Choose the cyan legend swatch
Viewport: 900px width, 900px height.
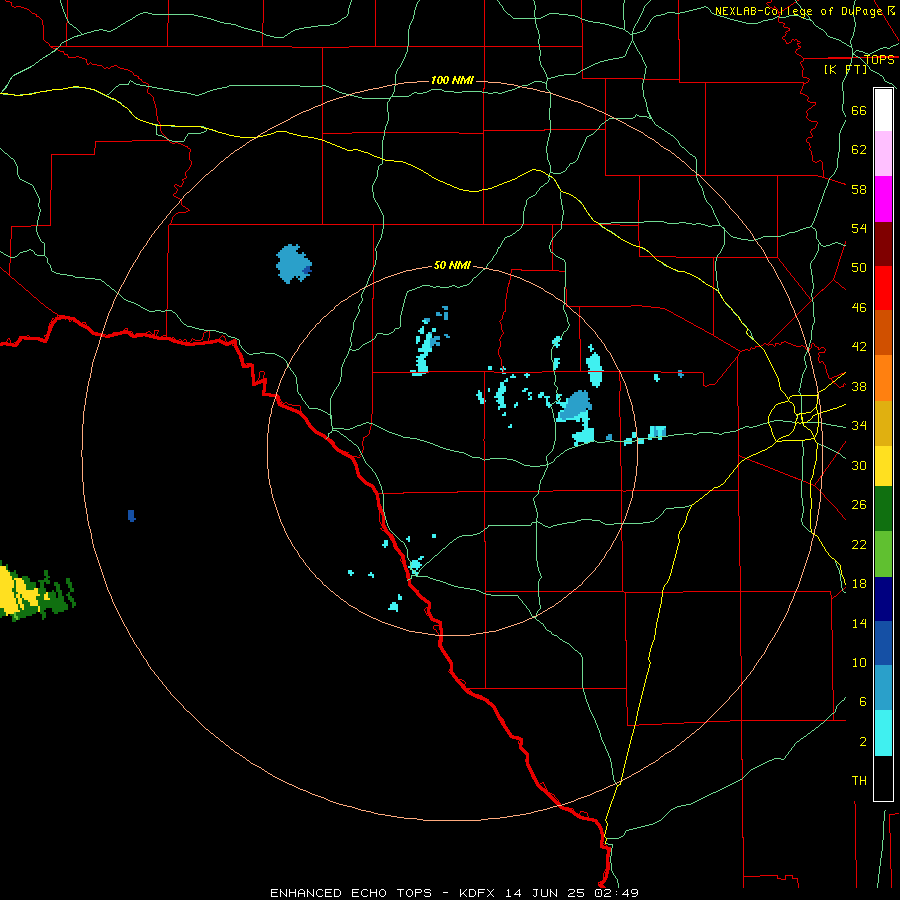point(883,733)
